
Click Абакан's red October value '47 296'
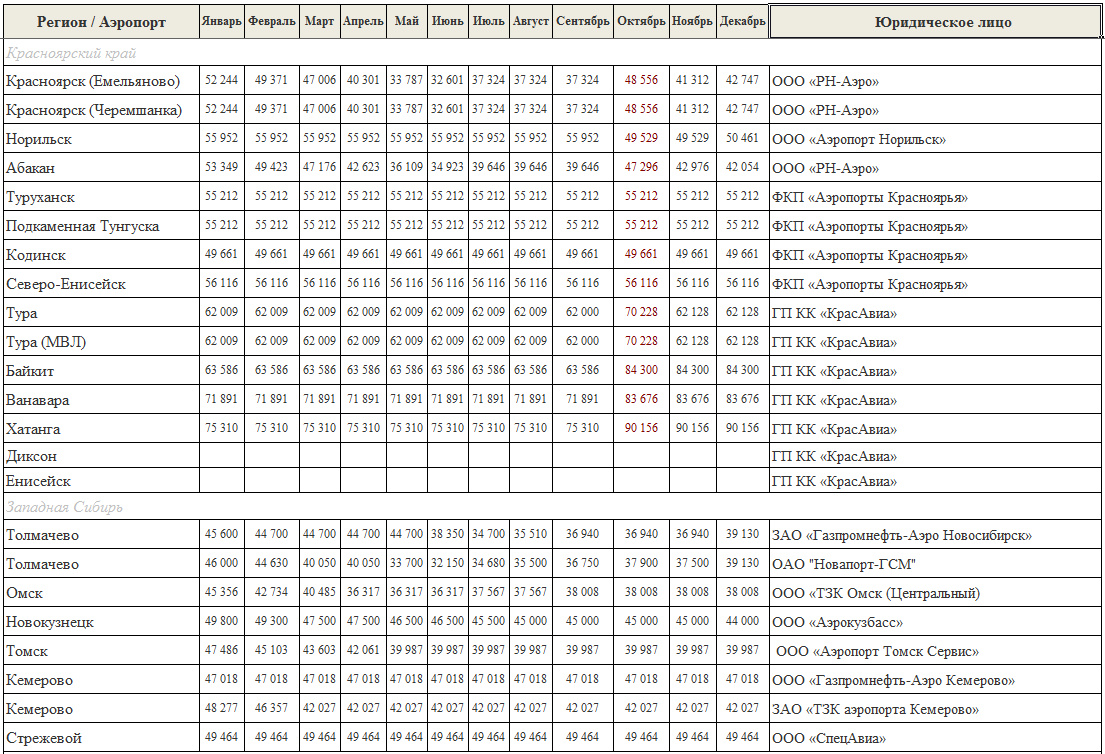tap(641, 167)
